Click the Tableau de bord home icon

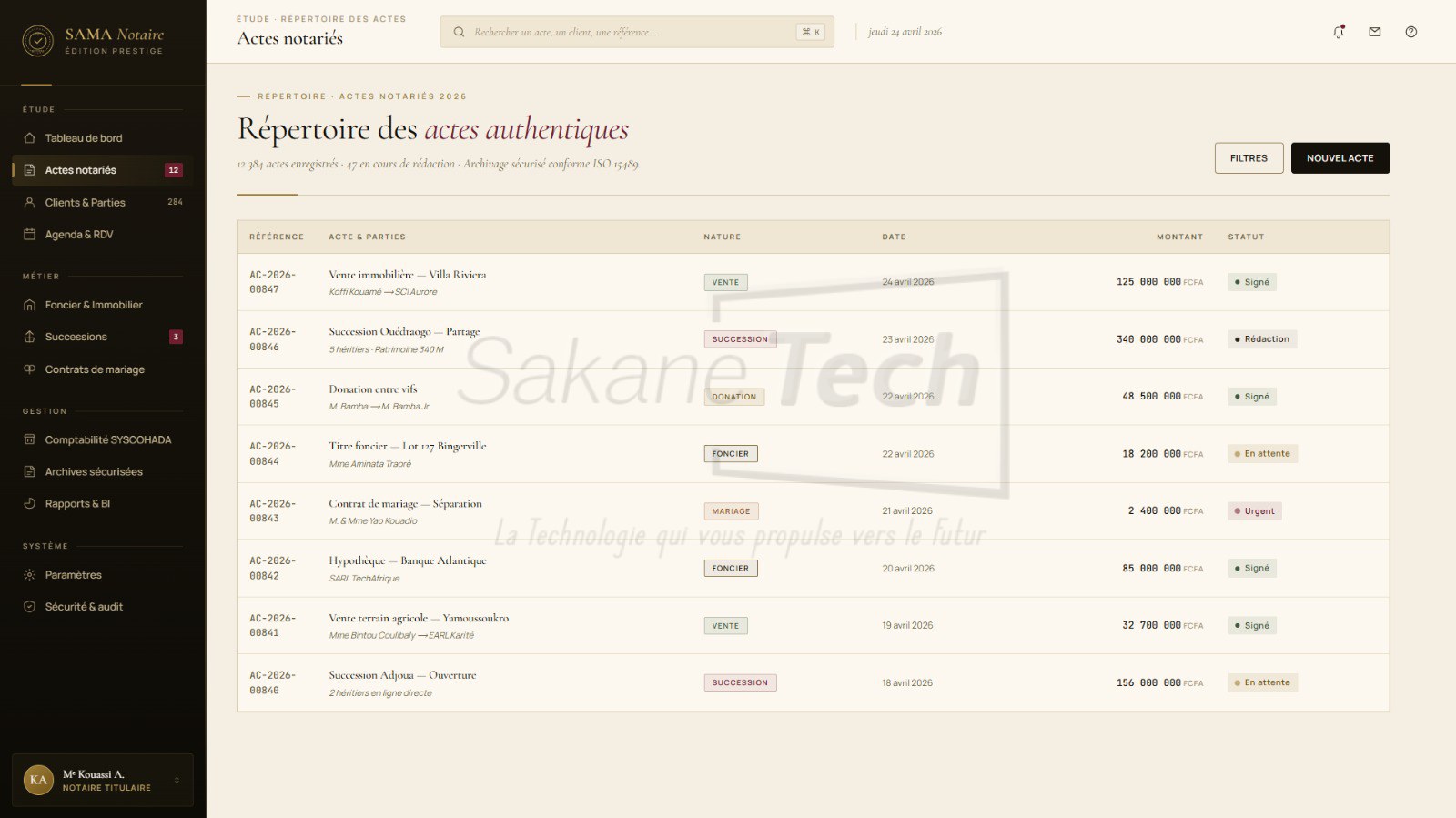click(x=29, y=138)
